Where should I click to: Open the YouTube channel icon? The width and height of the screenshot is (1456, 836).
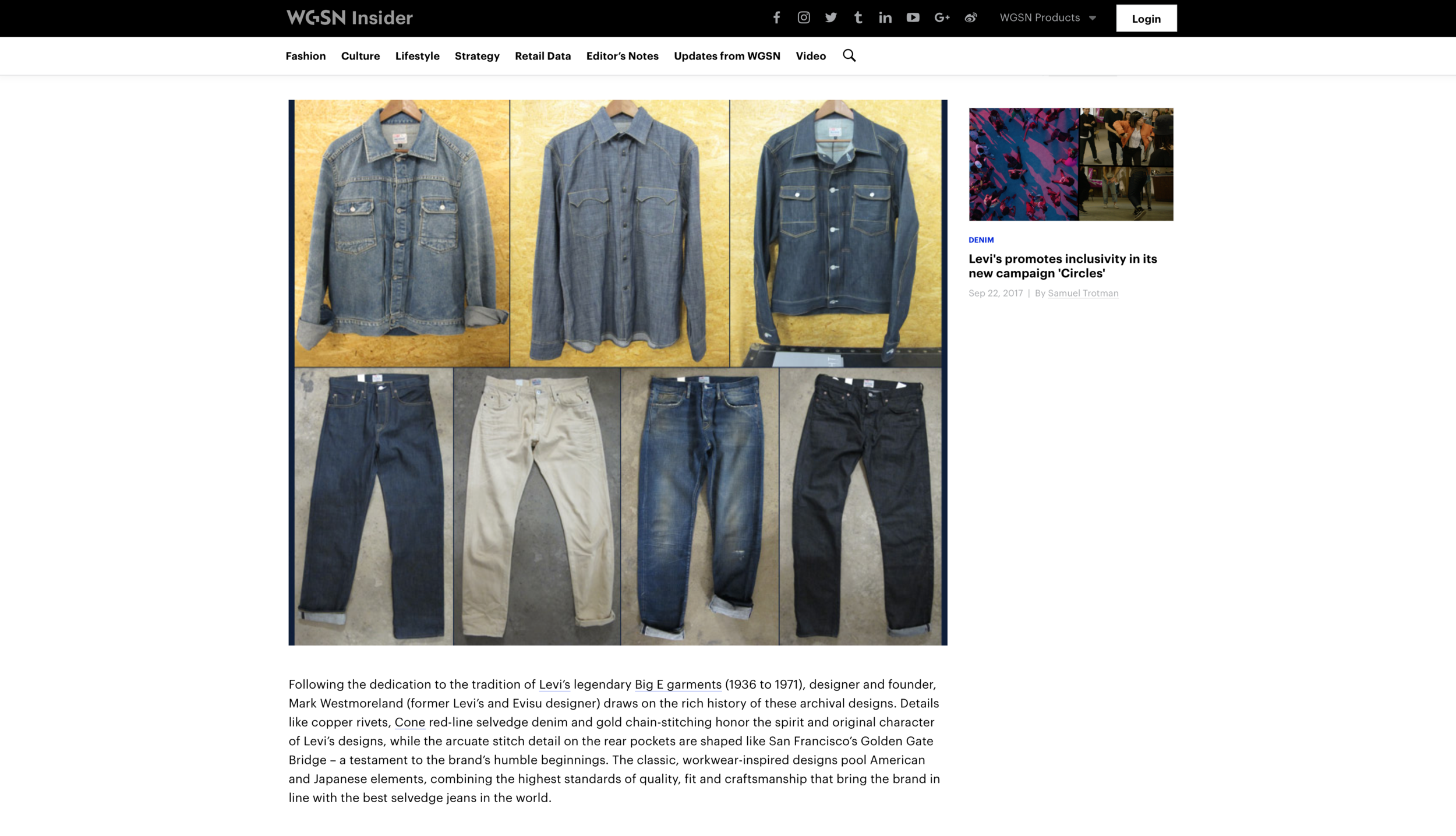913,17
